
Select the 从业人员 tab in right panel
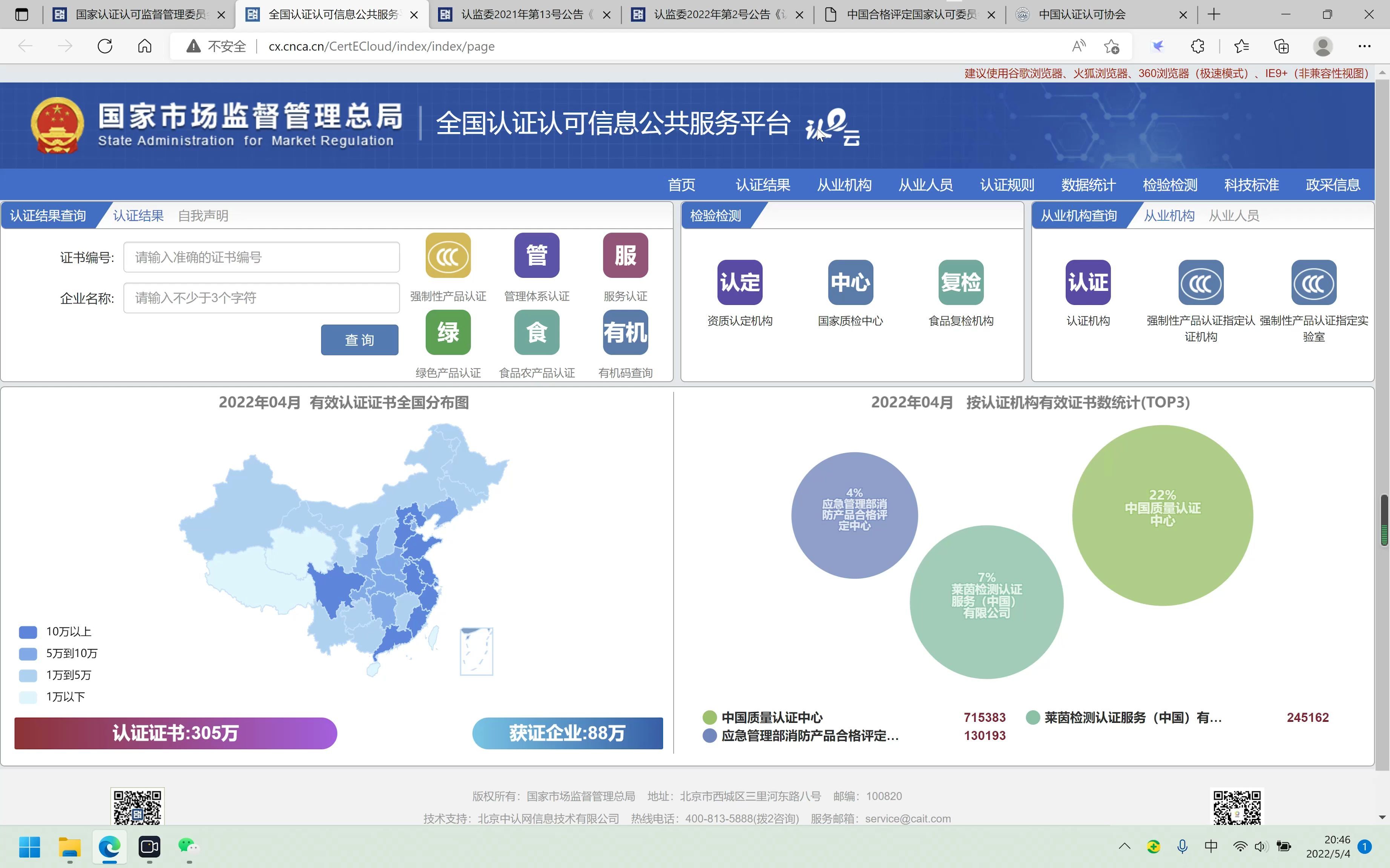[x=1233, y=215]
